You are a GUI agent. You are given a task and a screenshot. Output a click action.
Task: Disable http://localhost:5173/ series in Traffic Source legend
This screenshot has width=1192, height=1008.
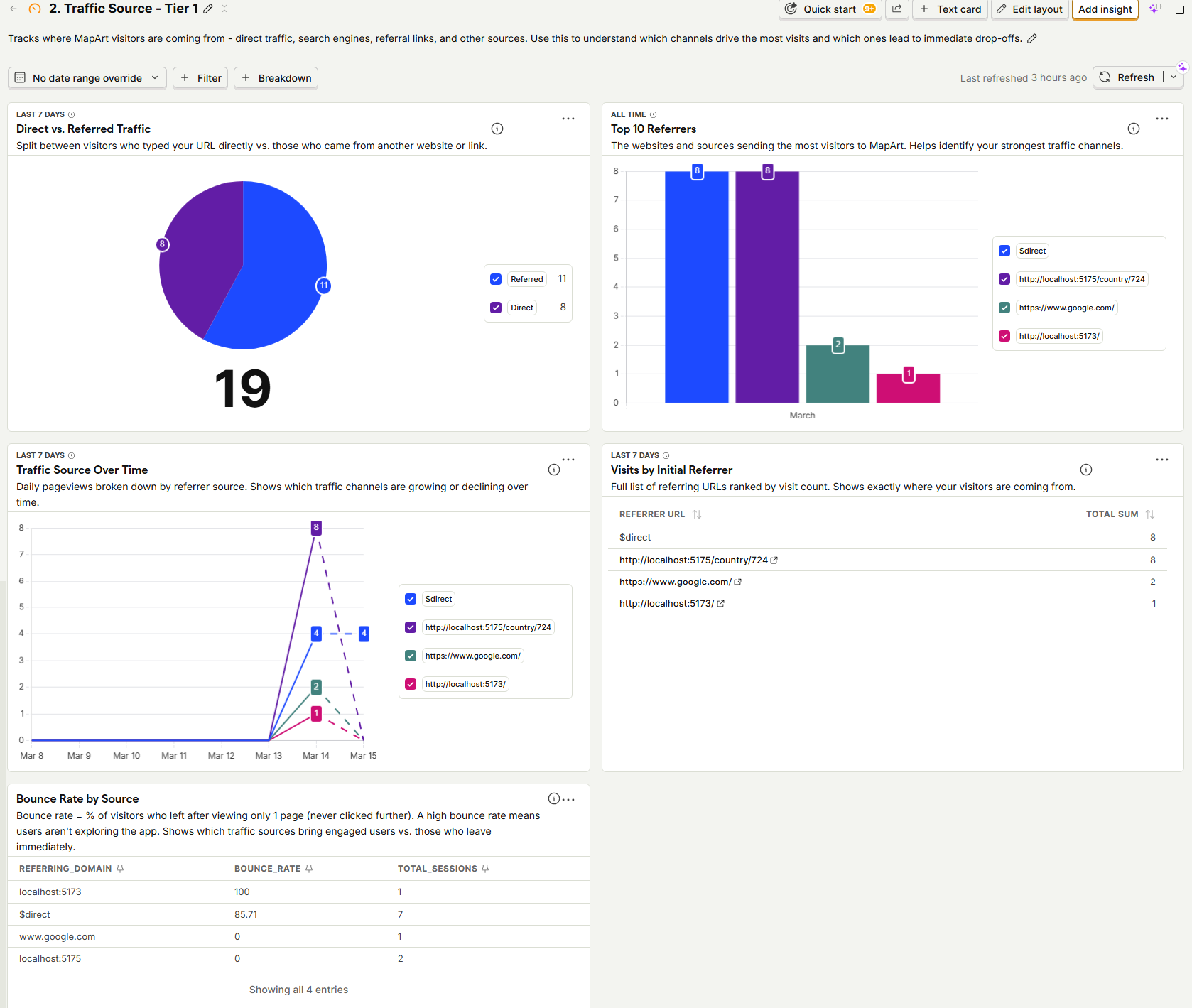[x=411, y=683]
